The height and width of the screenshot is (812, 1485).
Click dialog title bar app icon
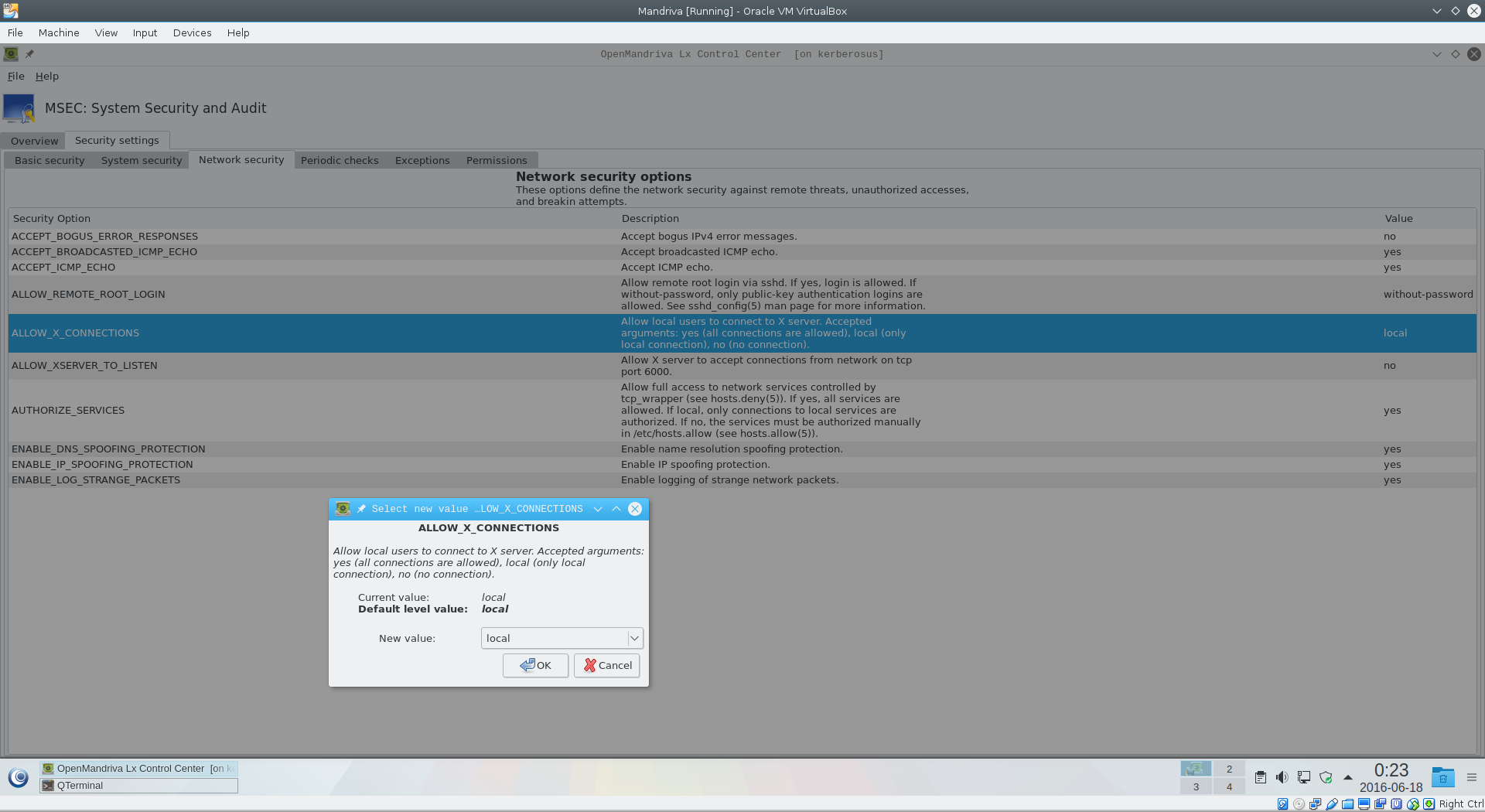point(343,509)
